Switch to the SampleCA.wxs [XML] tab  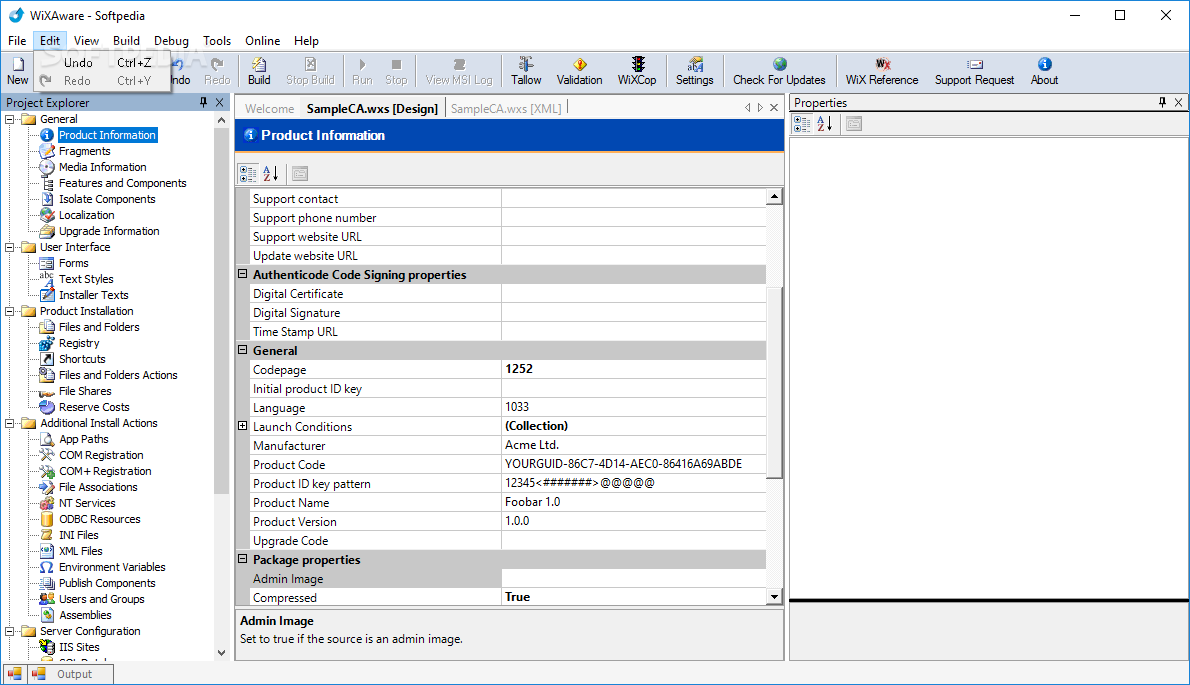[x=506, y=108]
